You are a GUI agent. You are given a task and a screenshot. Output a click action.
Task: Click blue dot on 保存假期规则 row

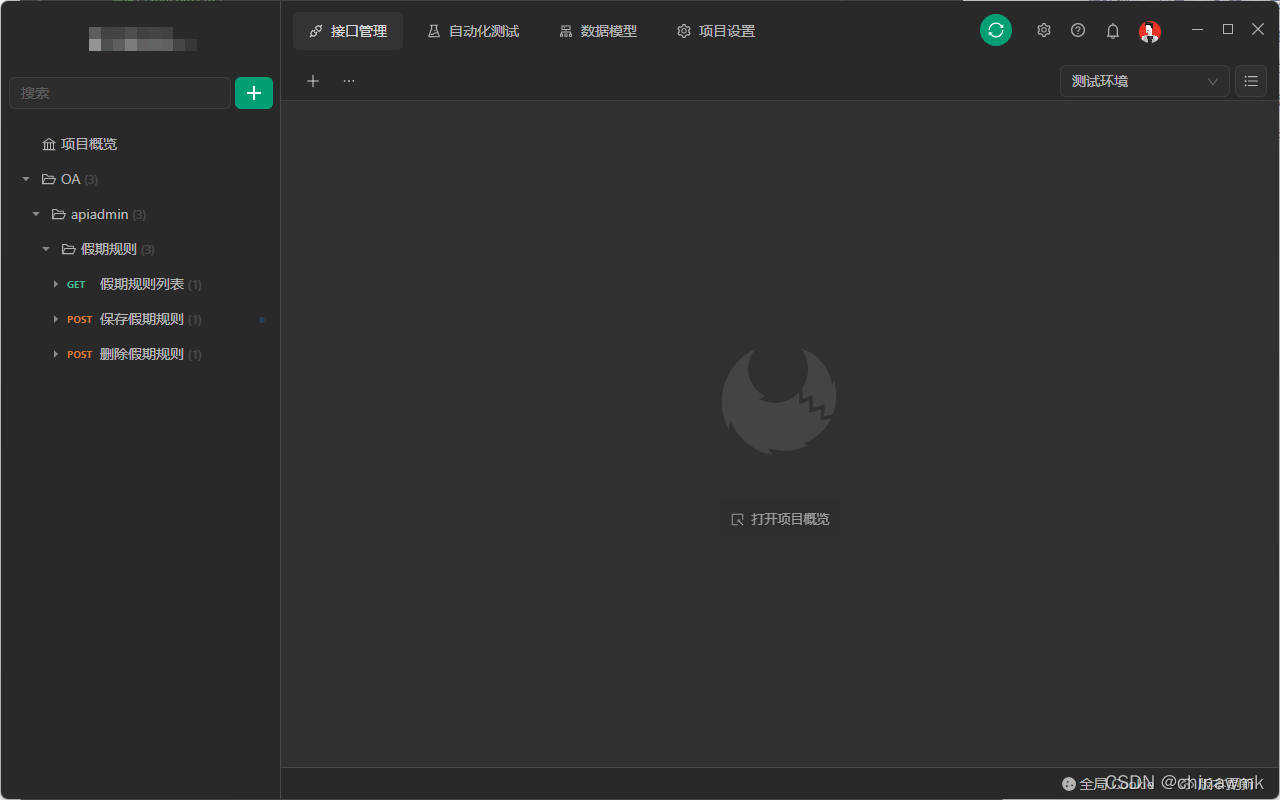tap(262, 320)
